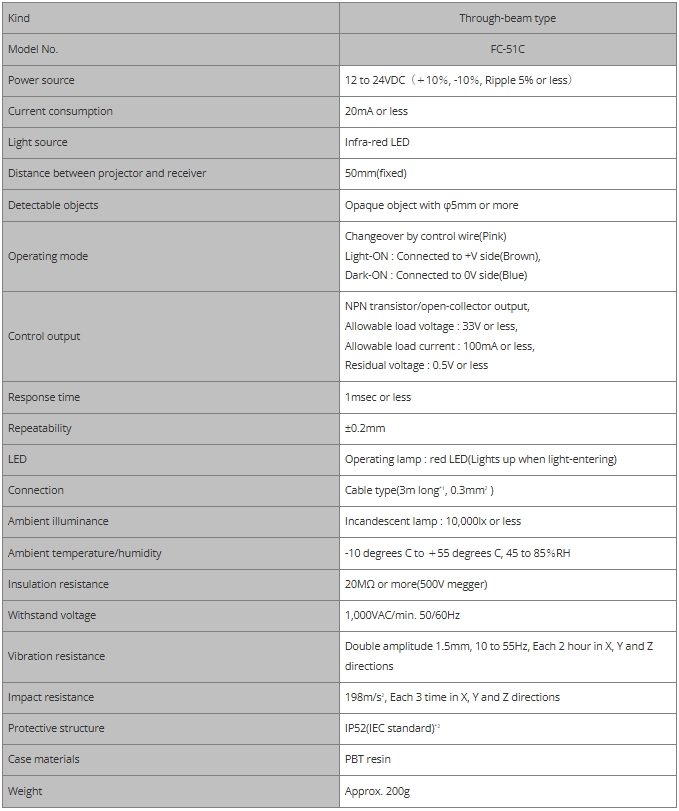Click the red LED operating lamp description
The width and height of the screenshot is (679, 811).
tap(480, 459)
